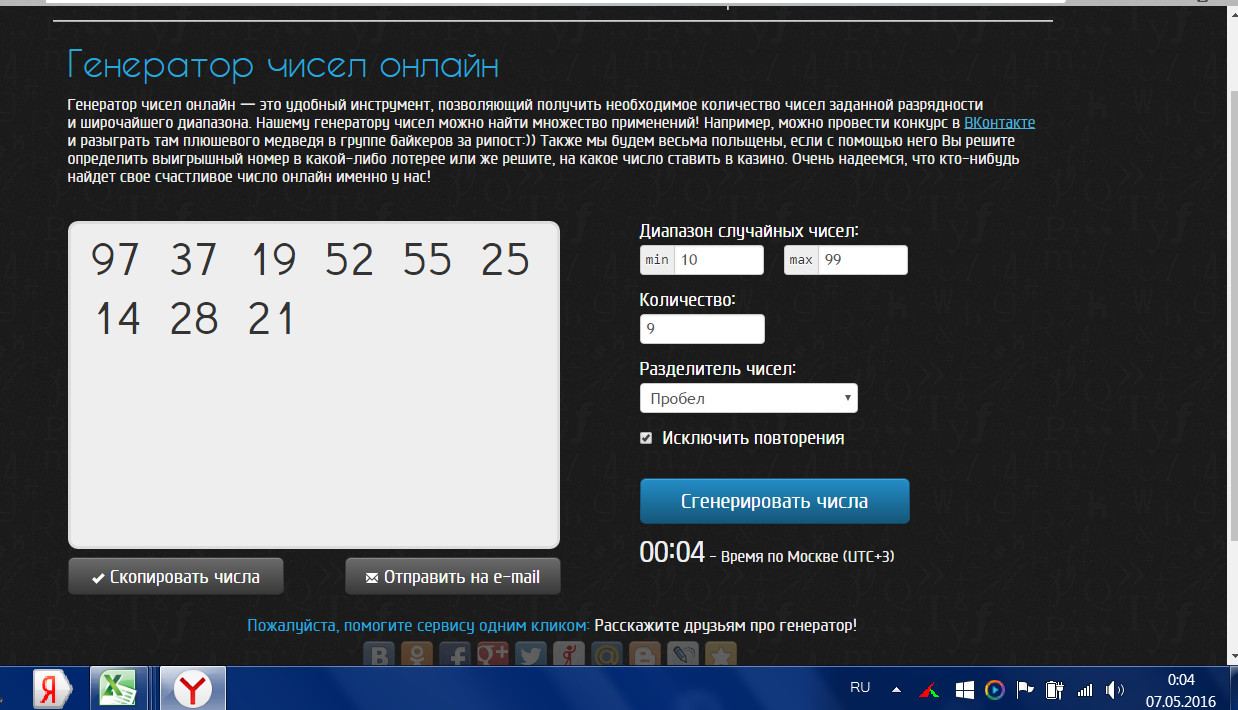Screen dimensions: 1238x710
Task: Follow the ВКонтакте link in the description
Action: tap(998, 123)
